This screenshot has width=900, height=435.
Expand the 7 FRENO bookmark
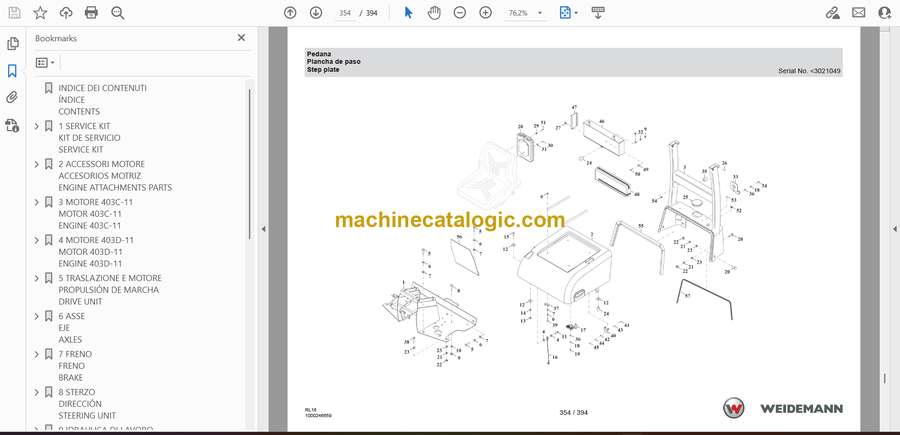point(37,354)
